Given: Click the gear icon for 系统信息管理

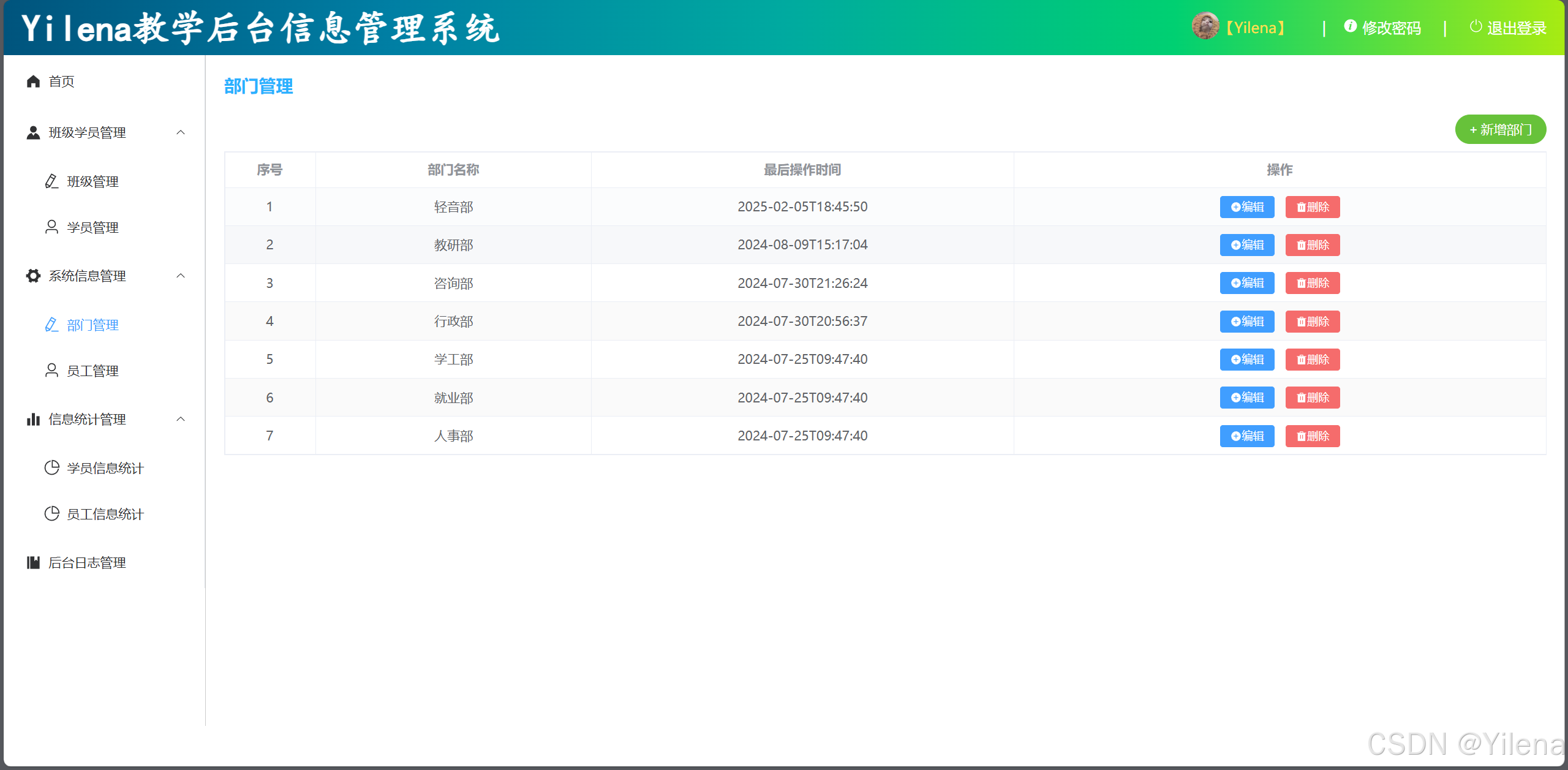Looking at the screenshot, I should (x=33, y=276).
